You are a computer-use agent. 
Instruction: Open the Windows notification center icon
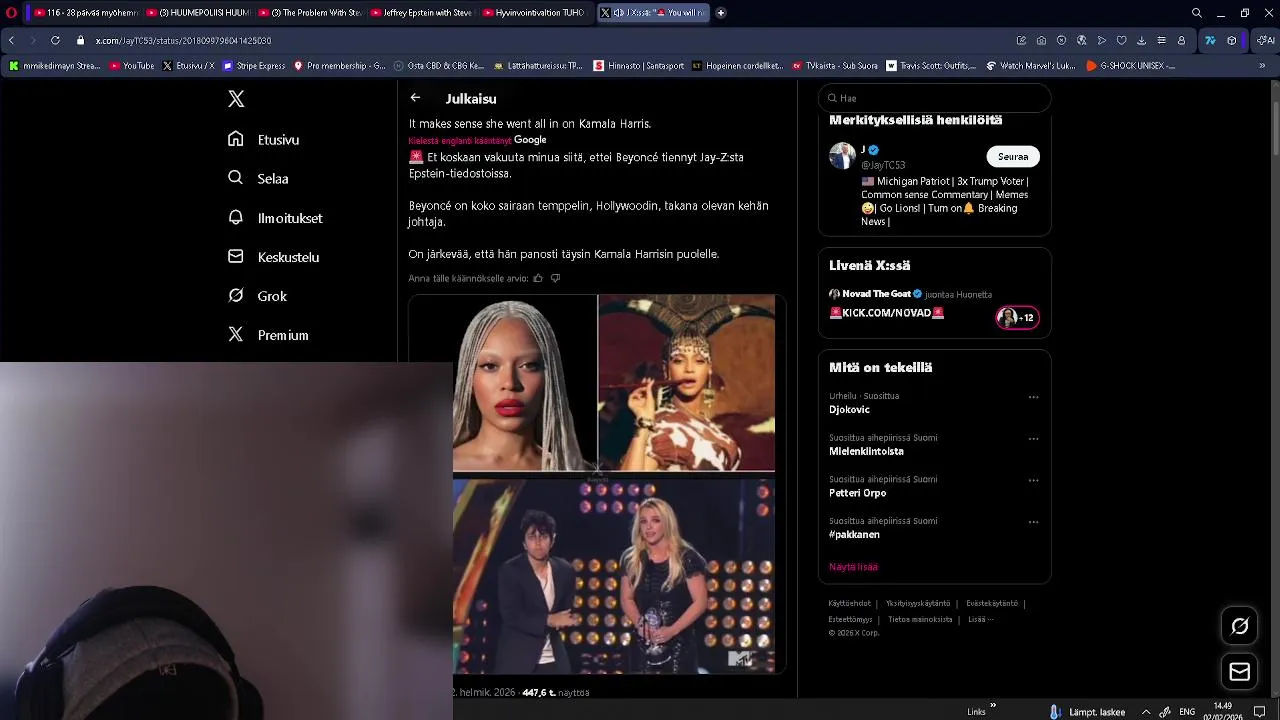[1260, 712]
